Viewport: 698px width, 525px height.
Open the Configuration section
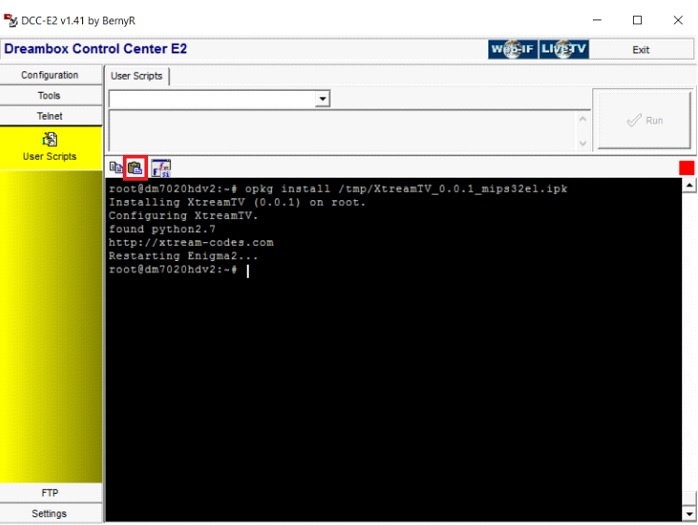pyautogui.click(x=50, y=75)
